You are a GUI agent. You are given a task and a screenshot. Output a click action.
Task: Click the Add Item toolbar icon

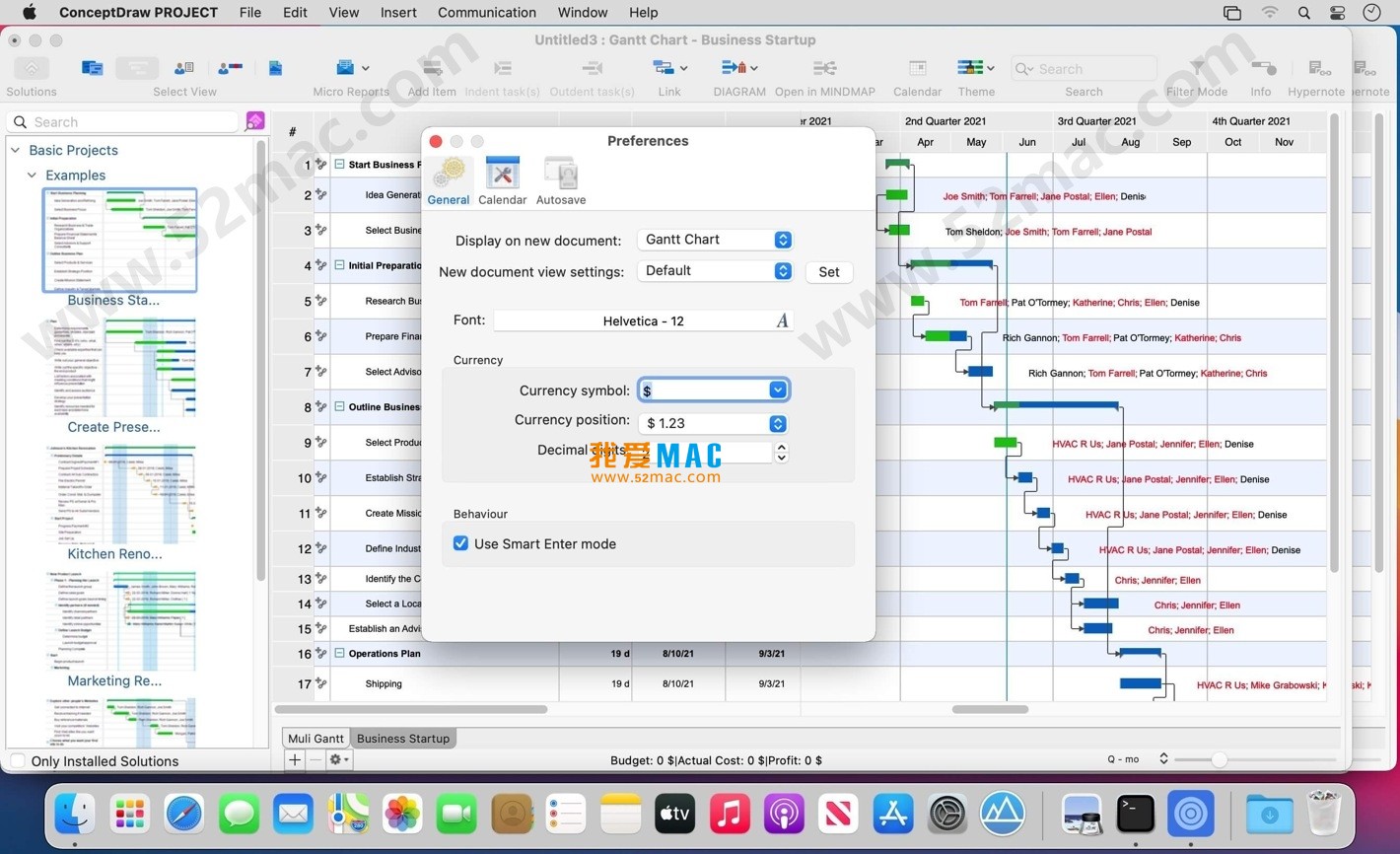pos(432,68)
